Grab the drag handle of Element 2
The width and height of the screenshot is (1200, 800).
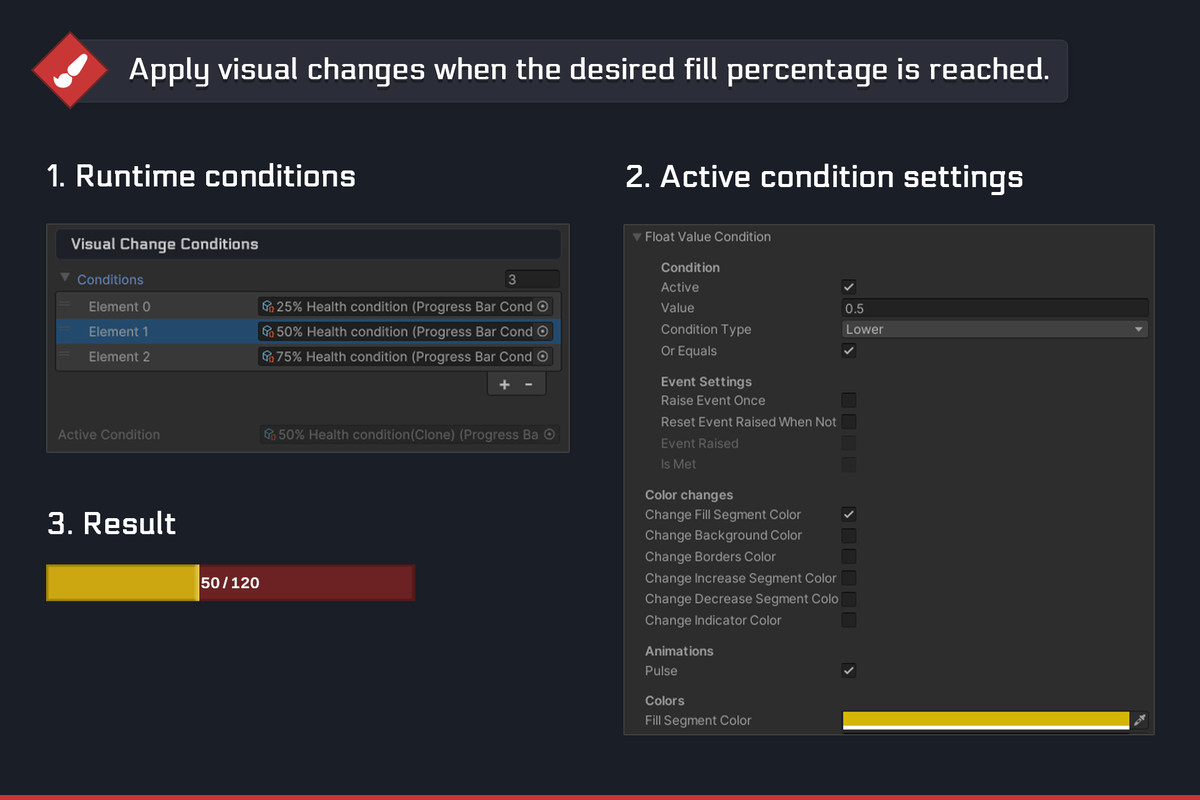[x=64, y=354]
